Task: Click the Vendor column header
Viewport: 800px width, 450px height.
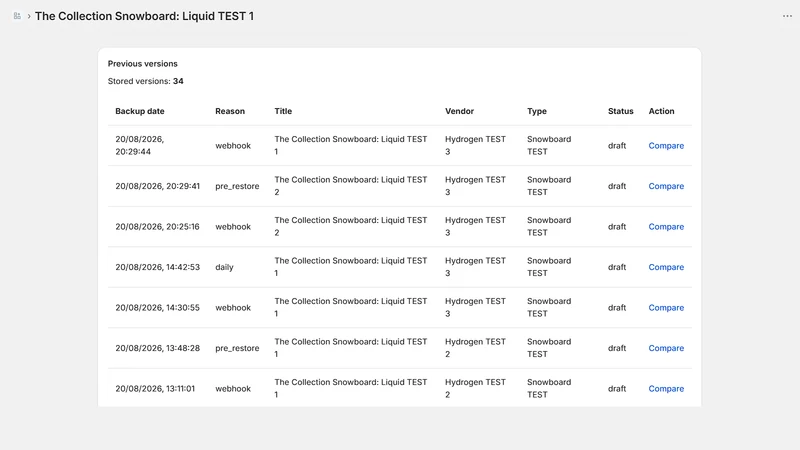Action: (459, 111)
